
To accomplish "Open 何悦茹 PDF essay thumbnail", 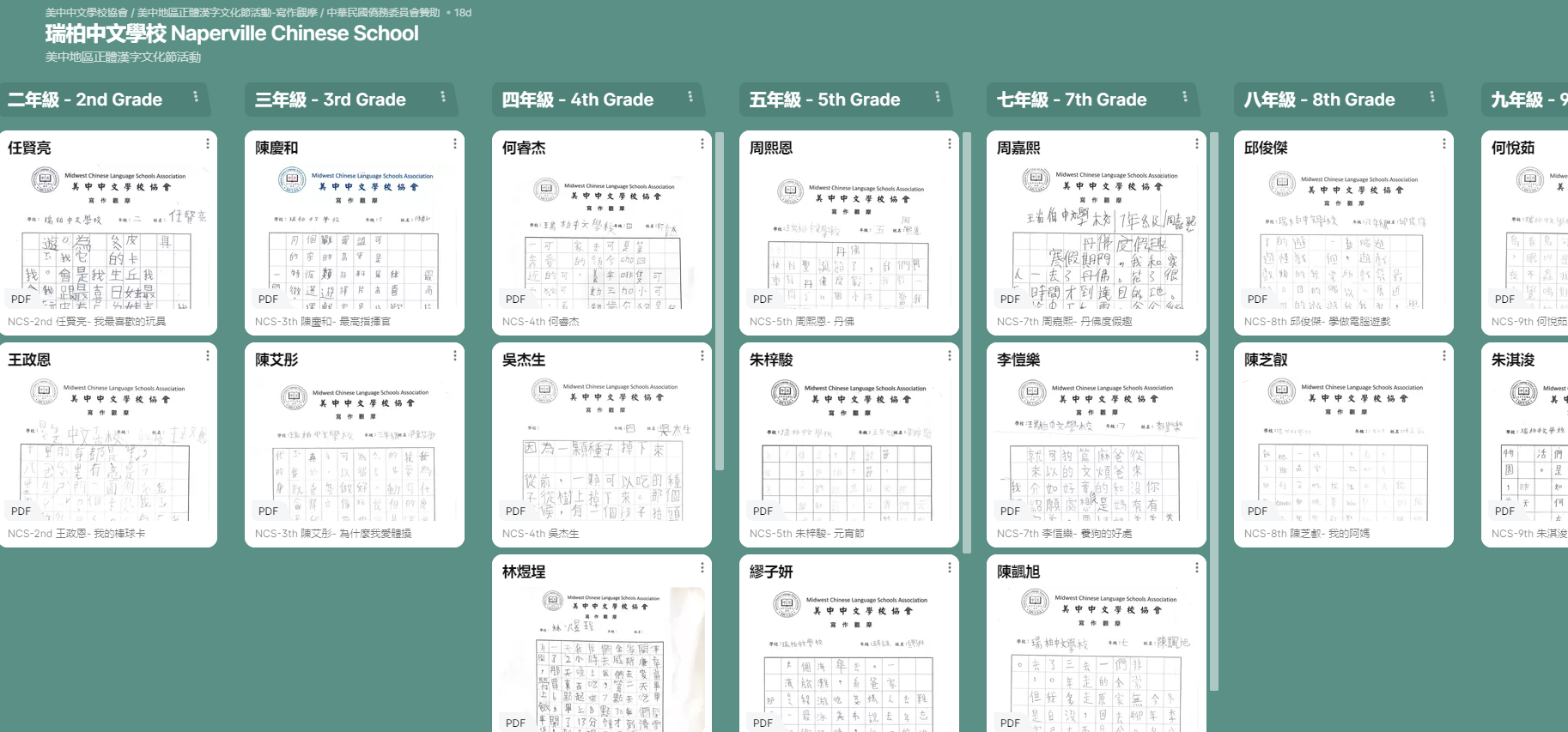I will (1528, 235).
